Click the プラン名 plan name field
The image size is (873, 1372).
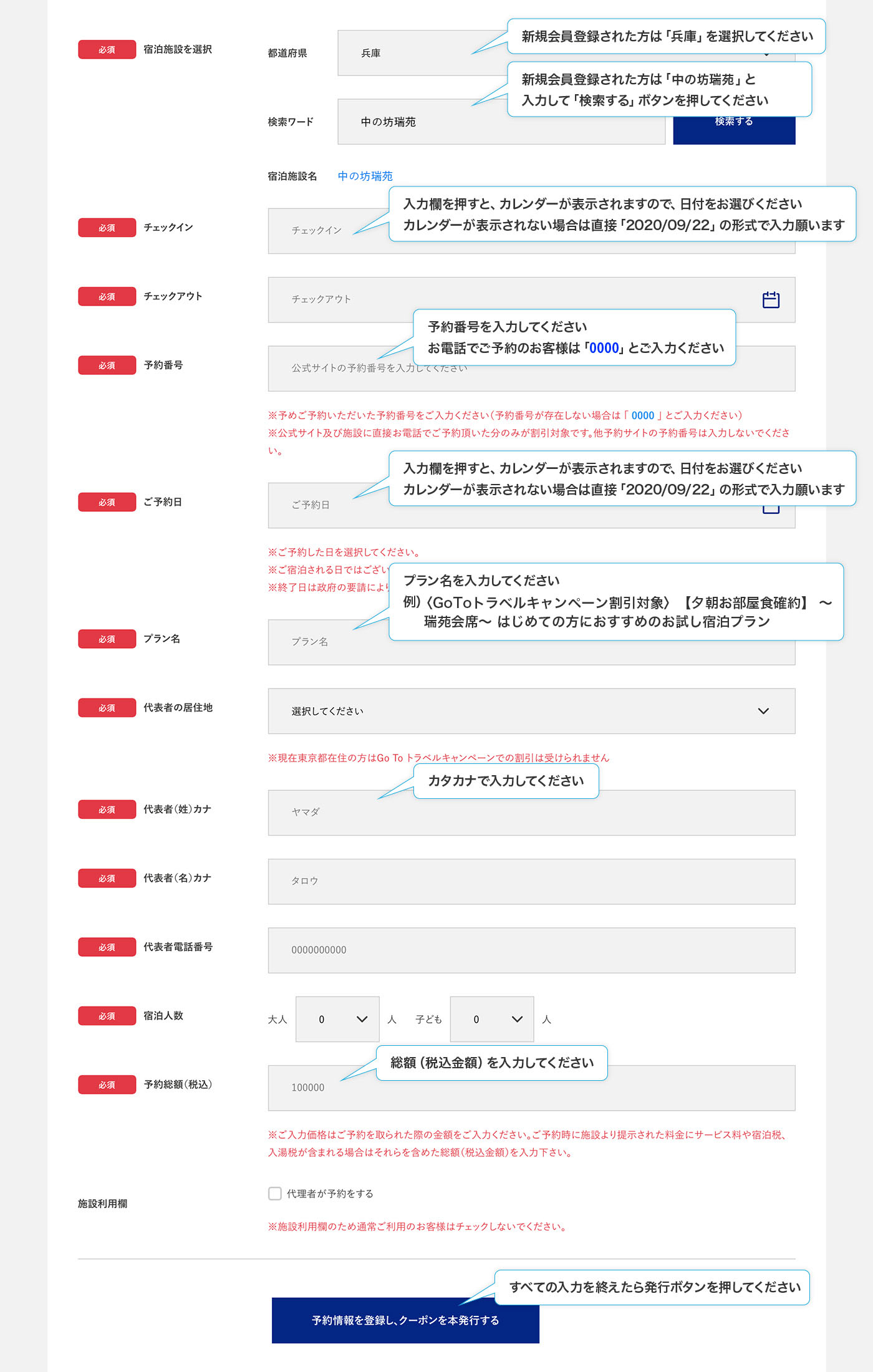click(531, 642)
